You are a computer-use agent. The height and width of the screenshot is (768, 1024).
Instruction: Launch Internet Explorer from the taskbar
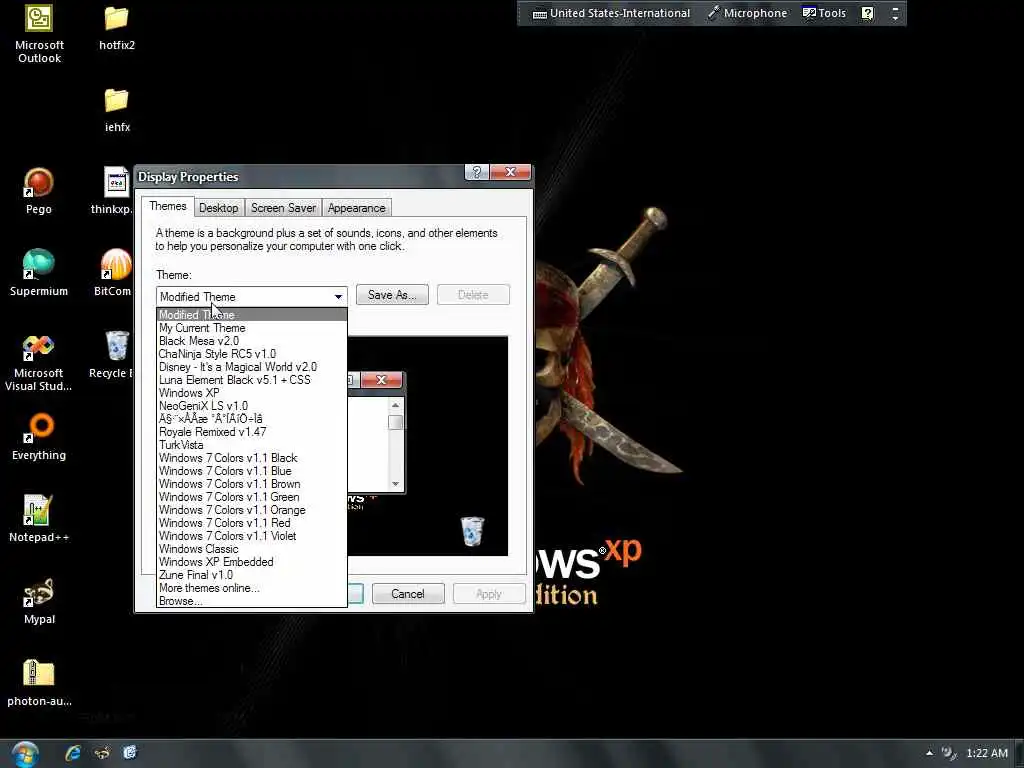(73, 753)
